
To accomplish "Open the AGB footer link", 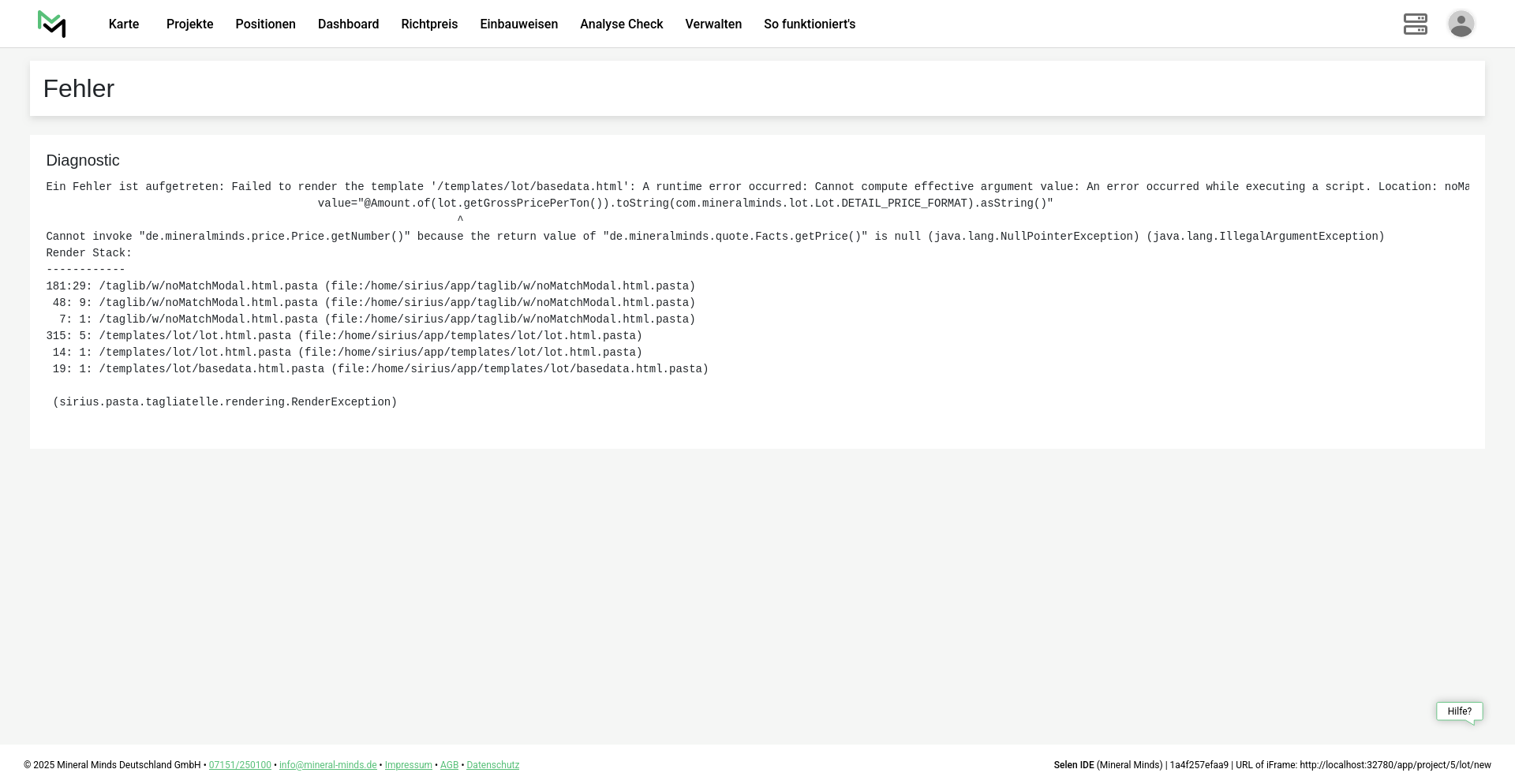I will [449, 765].
